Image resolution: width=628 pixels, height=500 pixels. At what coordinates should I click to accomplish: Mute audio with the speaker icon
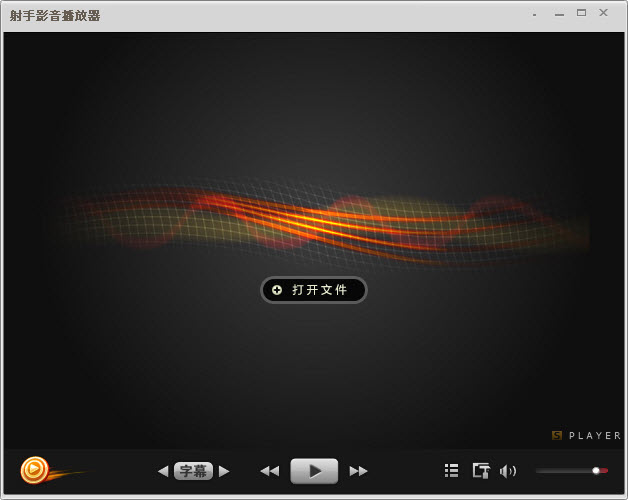tap(508, 471)
